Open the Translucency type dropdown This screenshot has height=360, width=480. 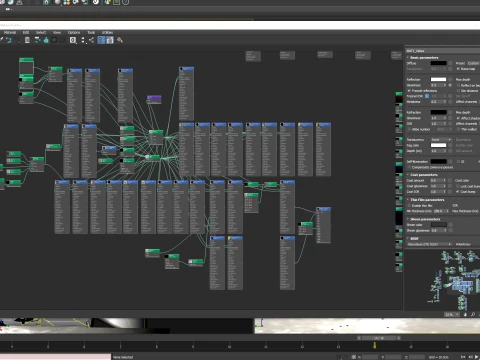click(x=441, y=140)
